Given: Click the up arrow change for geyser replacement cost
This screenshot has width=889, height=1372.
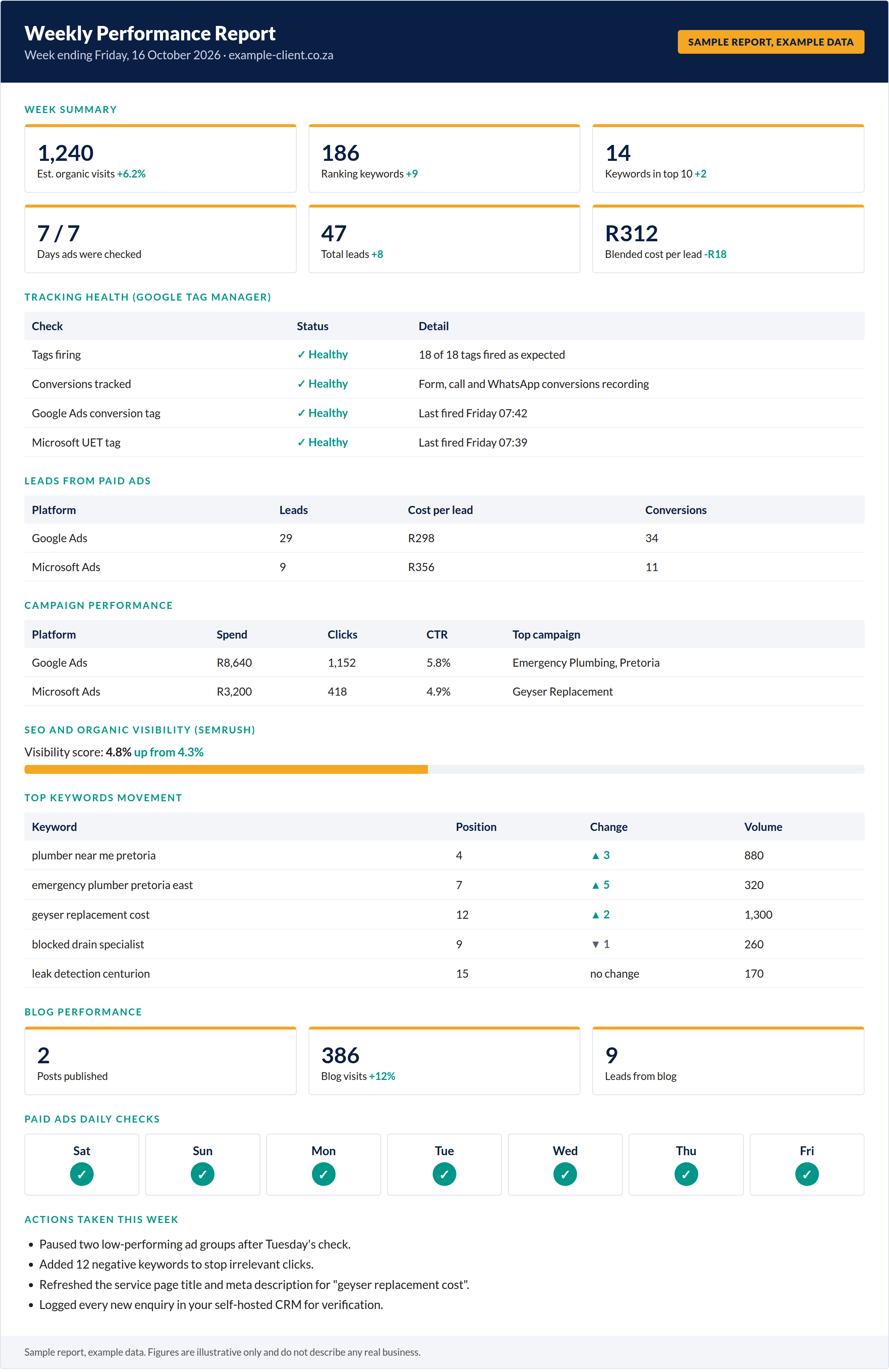Looking at the screenshot, I should pyautogui.click(x=600, y=914).
